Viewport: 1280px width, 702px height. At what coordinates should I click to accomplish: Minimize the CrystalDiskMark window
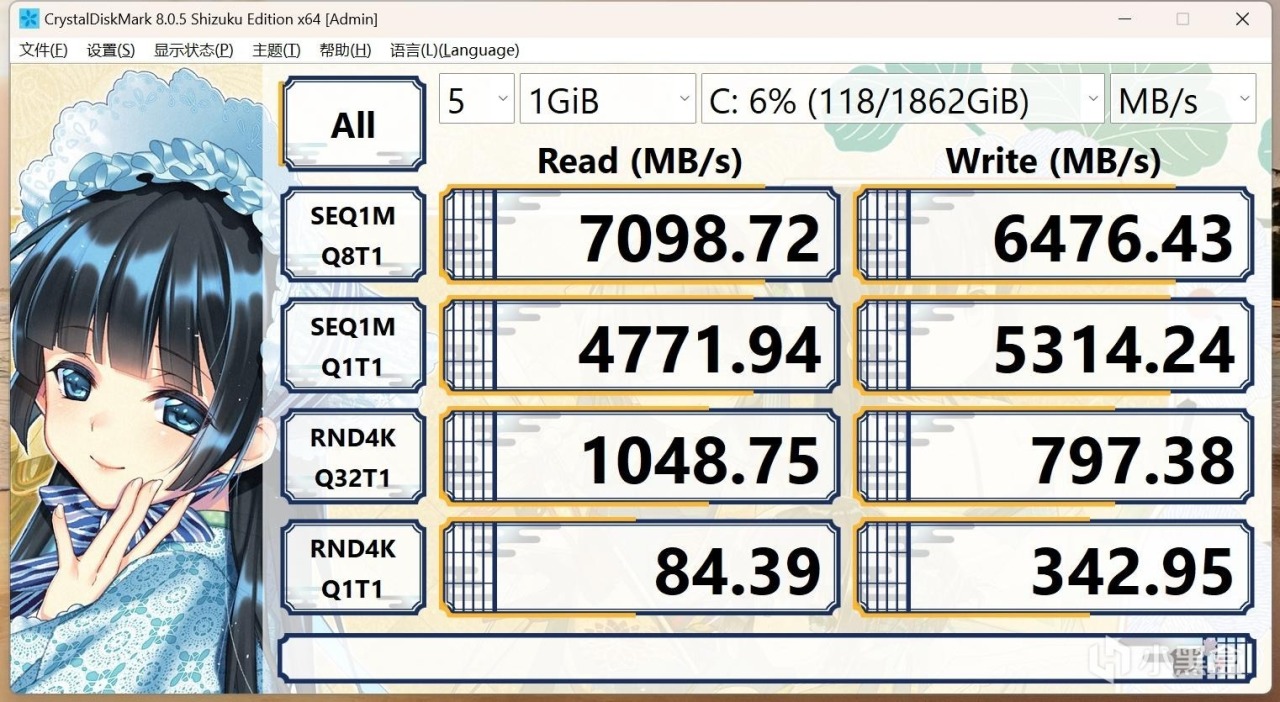pyautogui.click(x=1125, y=19)
